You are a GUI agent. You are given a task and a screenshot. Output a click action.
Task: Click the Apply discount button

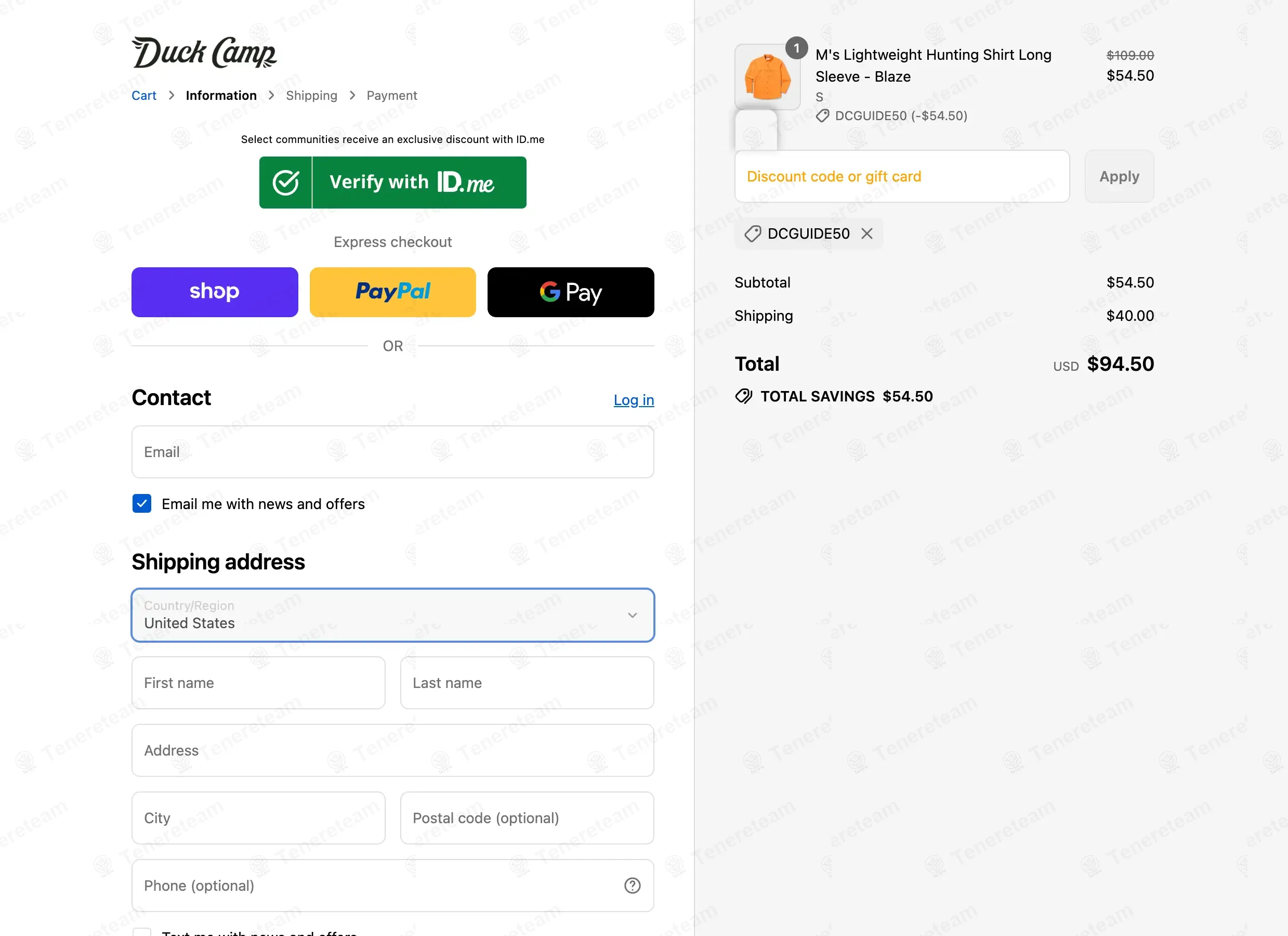point(1119,177)
